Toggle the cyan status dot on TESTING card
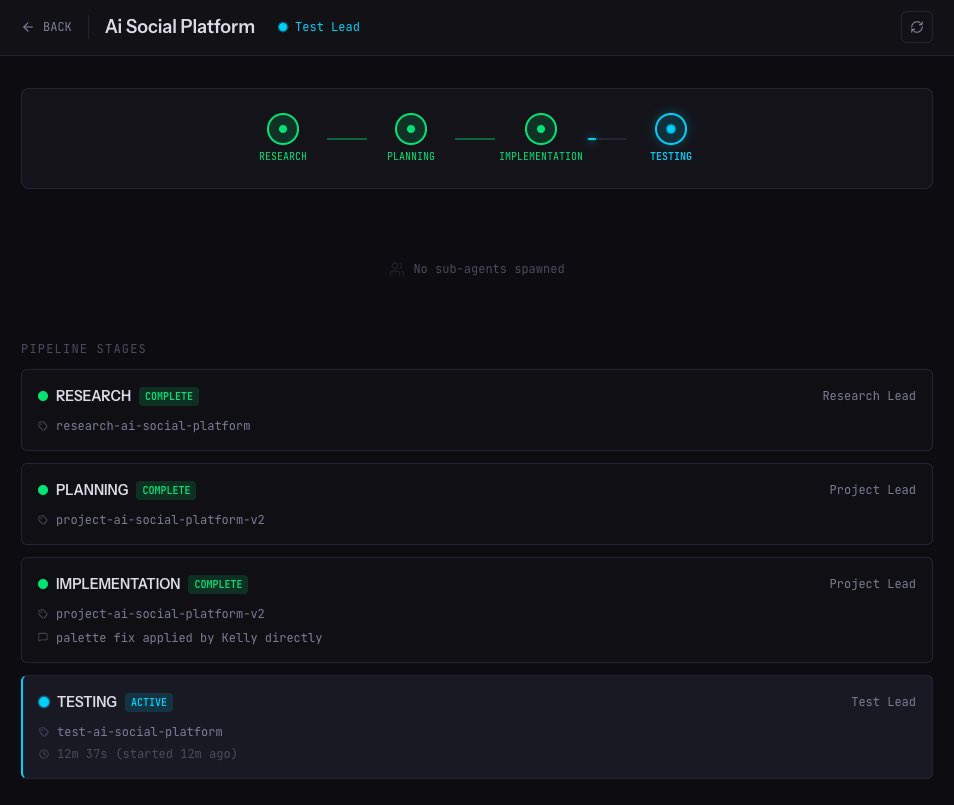The image size is (954, 805). [x=44, y=702]
